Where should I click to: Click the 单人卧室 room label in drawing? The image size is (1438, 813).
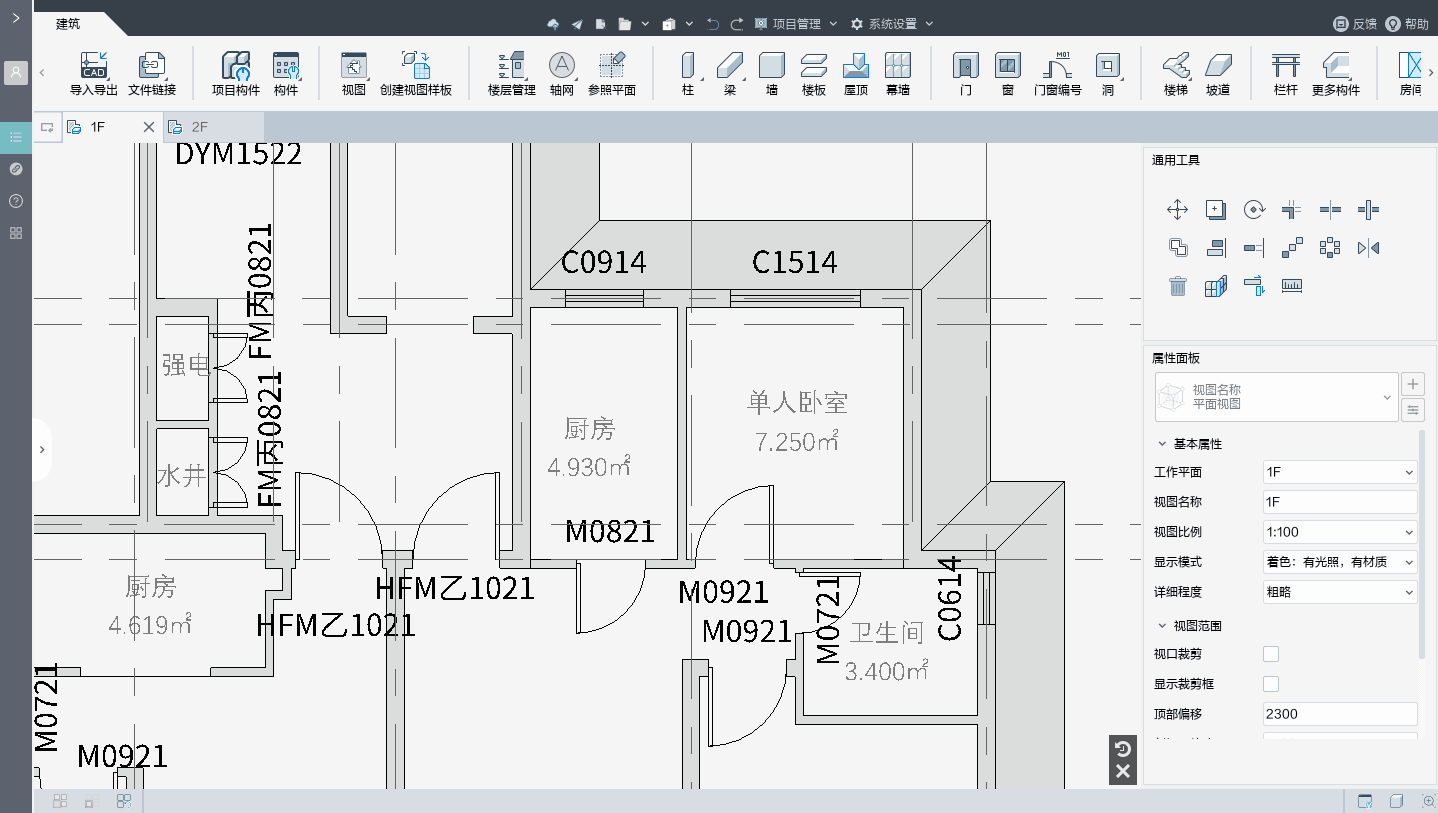tap(798, 403)
